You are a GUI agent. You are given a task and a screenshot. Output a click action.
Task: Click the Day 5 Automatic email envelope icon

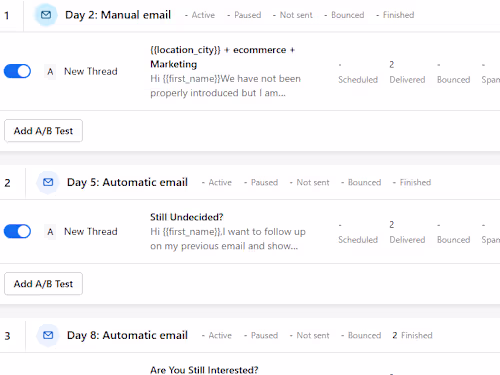(48, 182)
